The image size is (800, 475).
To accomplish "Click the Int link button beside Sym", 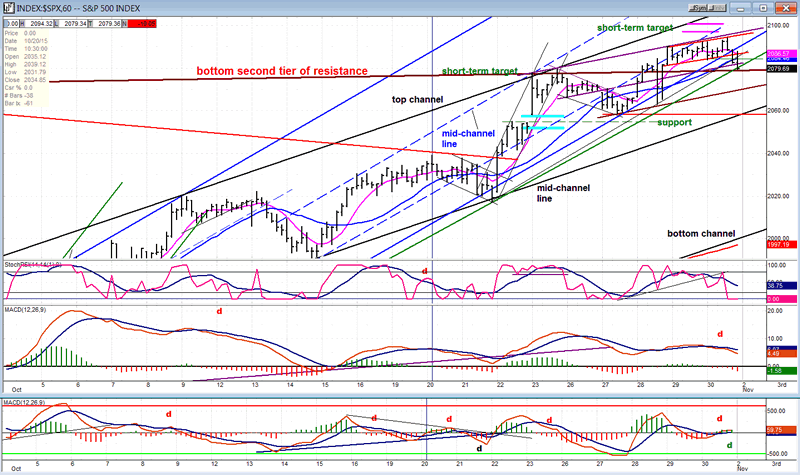I will 717,8.
